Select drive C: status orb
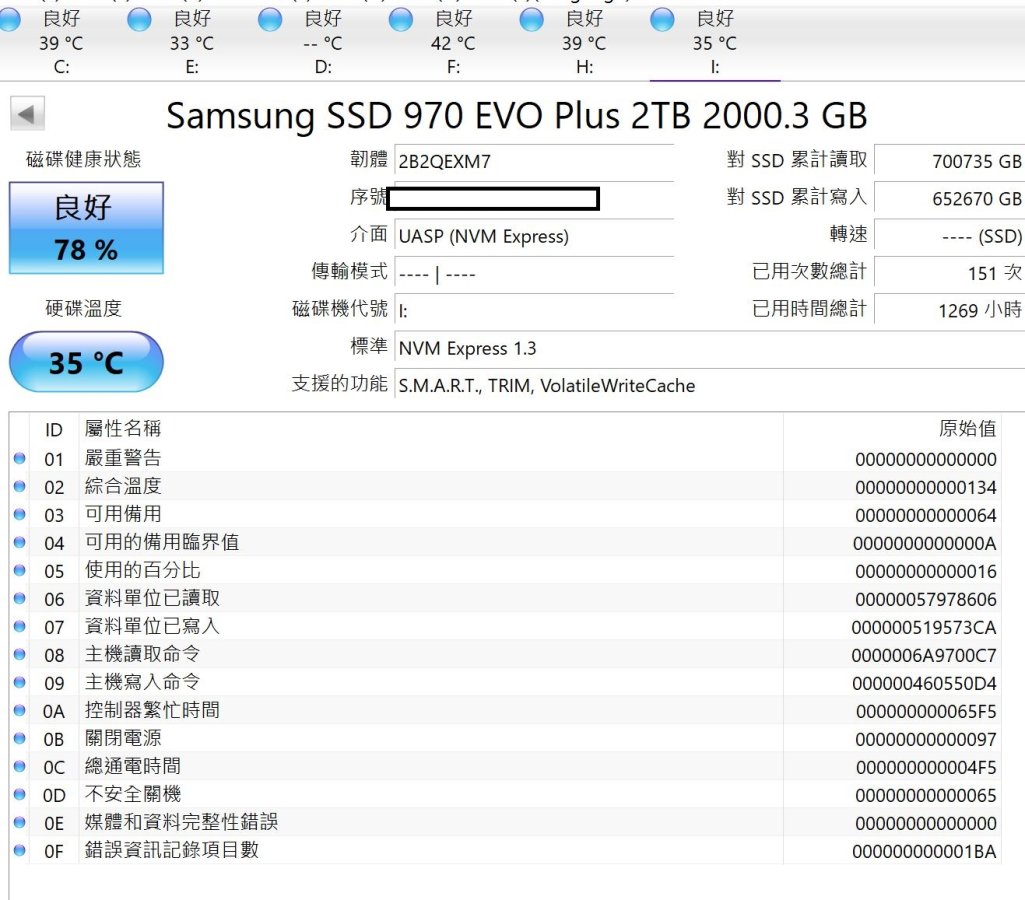 pyautogui.click(x=8, y=20)
